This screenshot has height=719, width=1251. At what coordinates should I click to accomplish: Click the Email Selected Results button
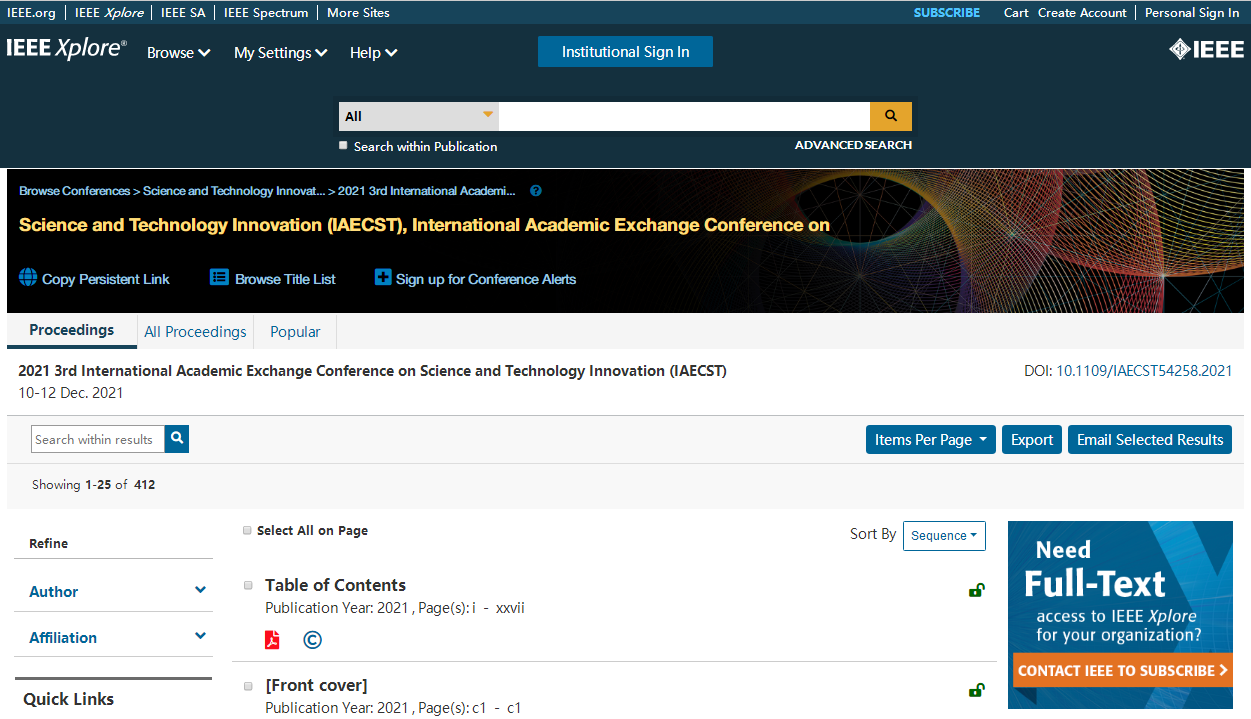[x=1150, y=440]
